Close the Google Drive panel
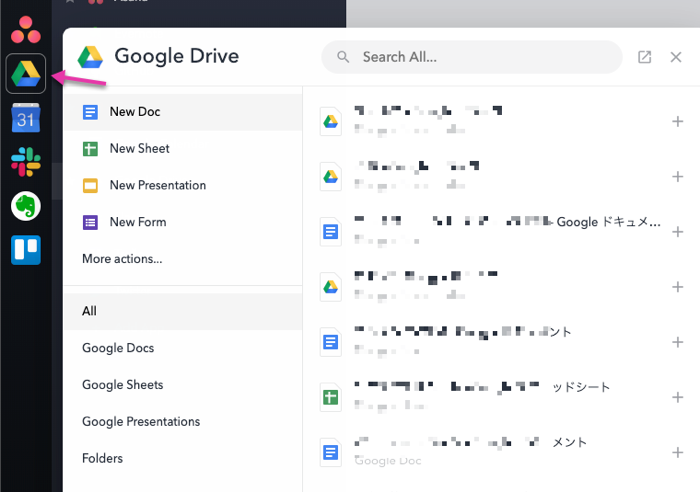700x492 pixels. (675, 57)
